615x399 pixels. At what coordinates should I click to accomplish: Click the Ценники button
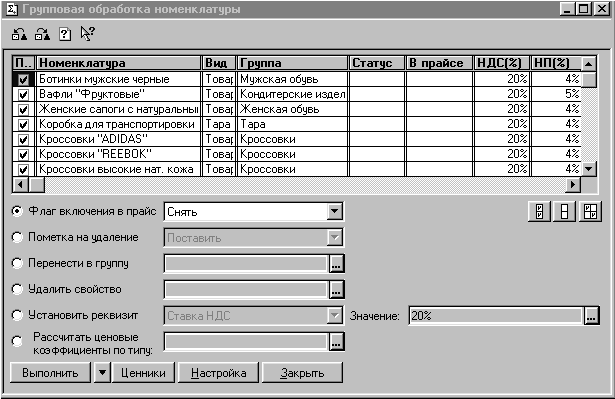143,372
